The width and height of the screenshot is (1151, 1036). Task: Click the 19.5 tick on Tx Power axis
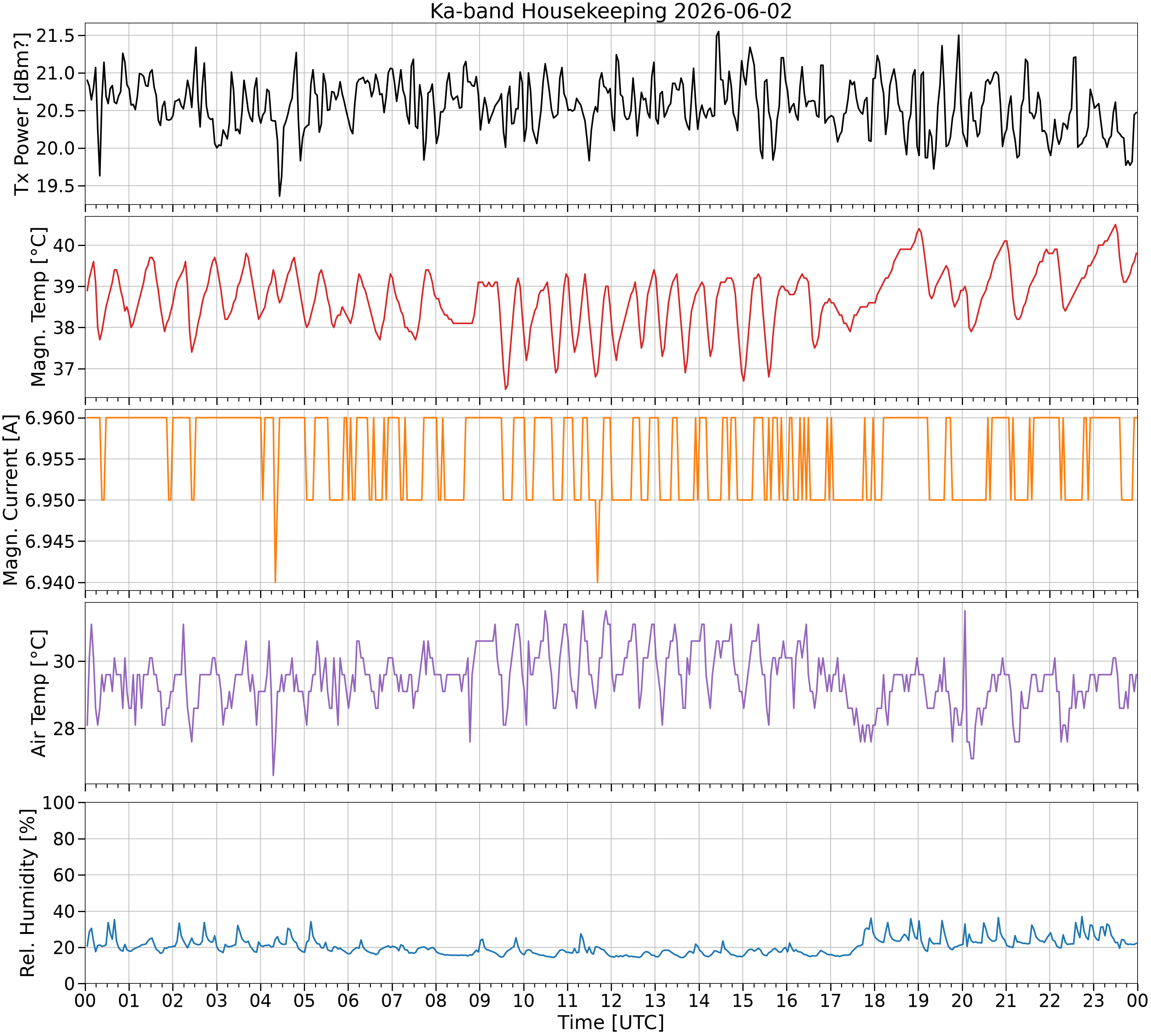click(x=56, y=186)
